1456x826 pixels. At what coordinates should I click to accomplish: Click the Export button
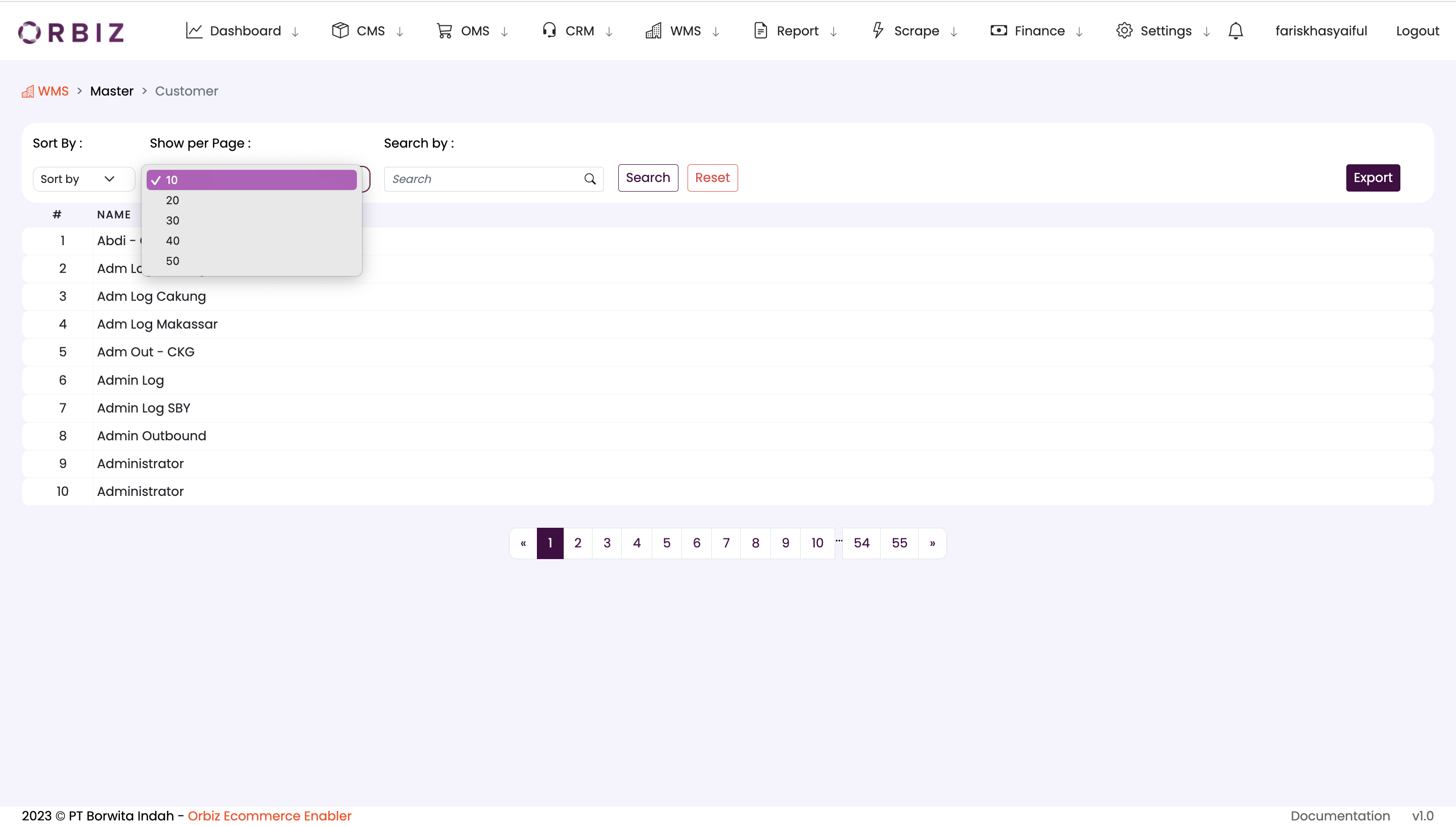pos(1373,177)
